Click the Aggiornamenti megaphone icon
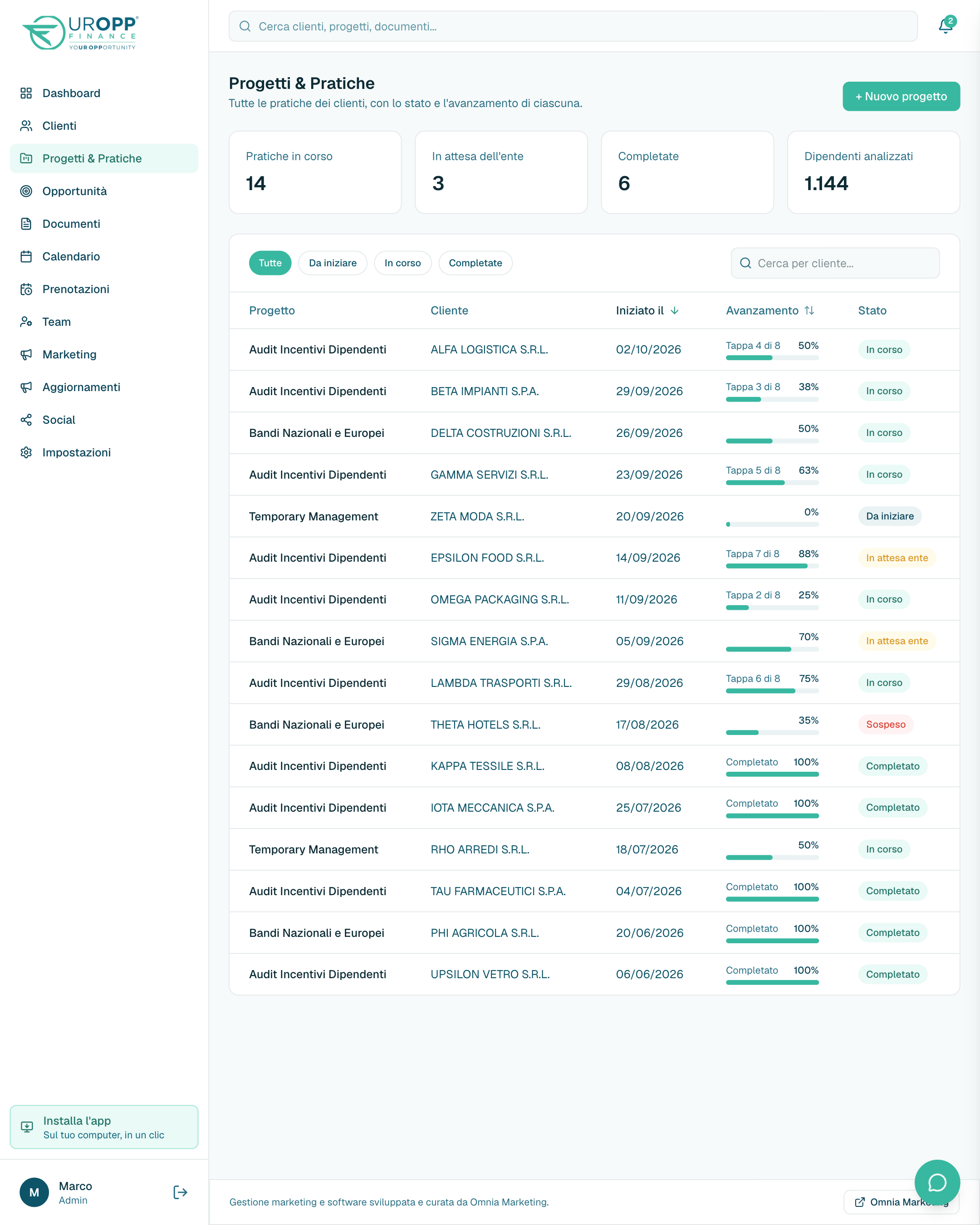The height and width of the screenshot is (1225, 980). click(x=26, y=387)
